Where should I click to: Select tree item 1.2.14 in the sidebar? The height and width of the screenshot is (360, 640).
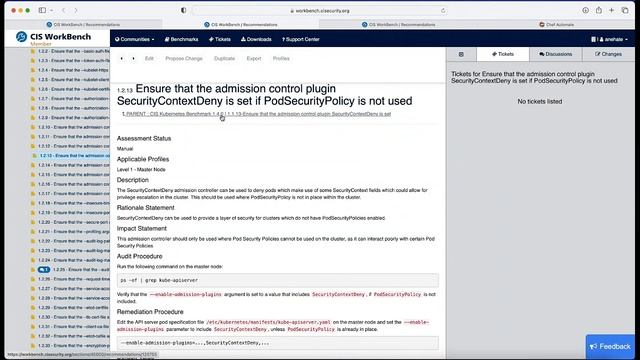pos(74,165)
